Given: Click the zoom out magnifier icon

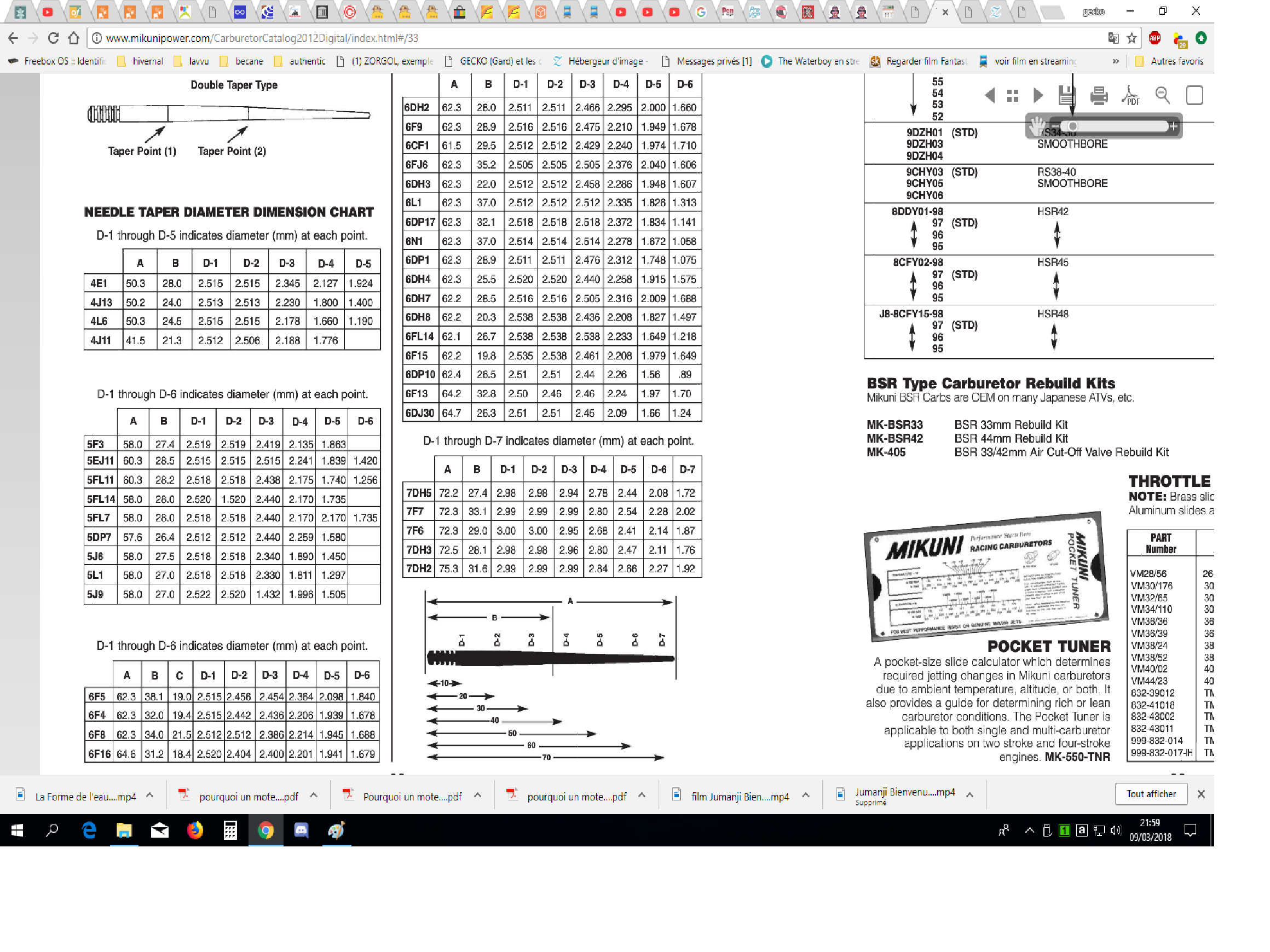Looking at the screenshot, I should (x=1163, y=95).
